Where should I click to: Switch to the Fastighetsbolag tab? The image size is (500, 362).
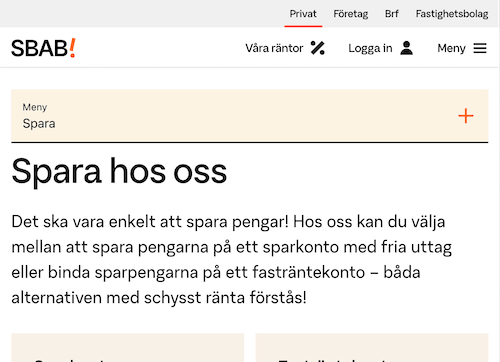tap(452, 14)
